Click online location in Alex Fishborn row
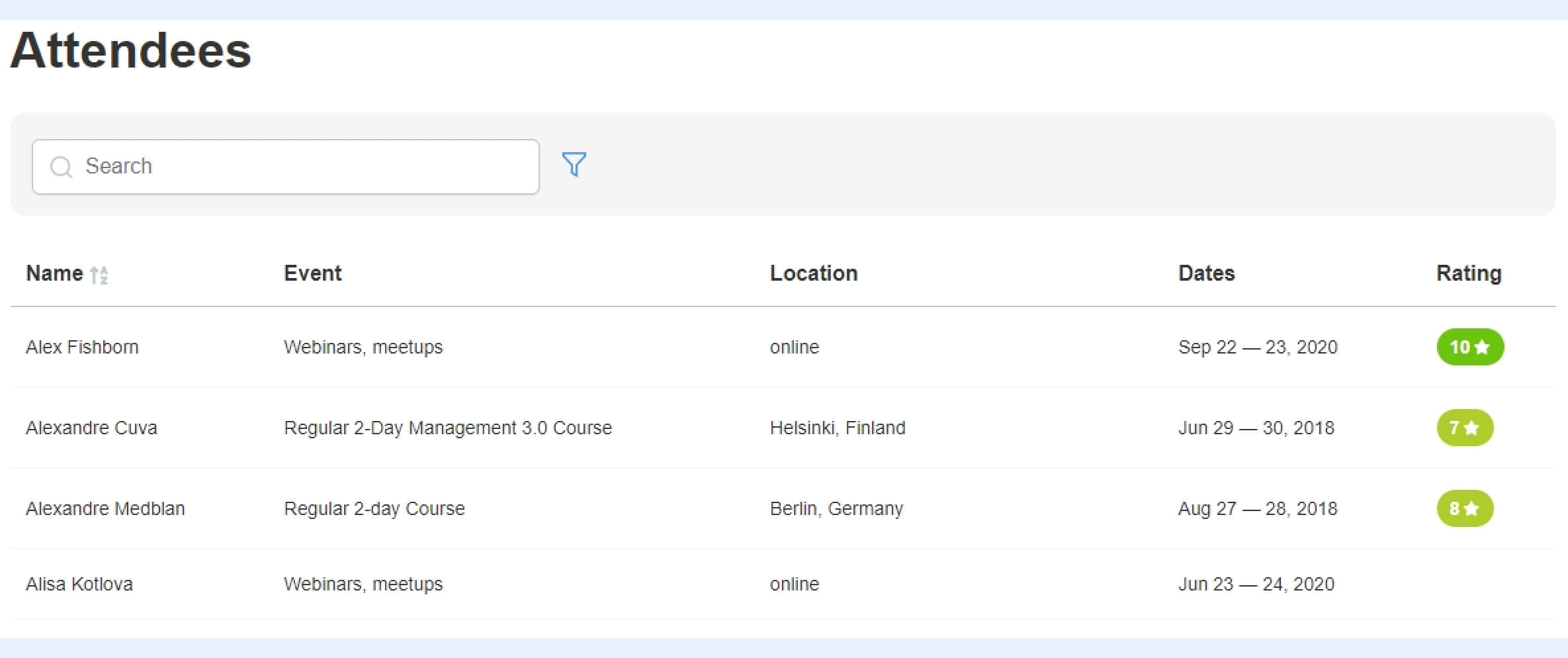 tap(795, 347)
